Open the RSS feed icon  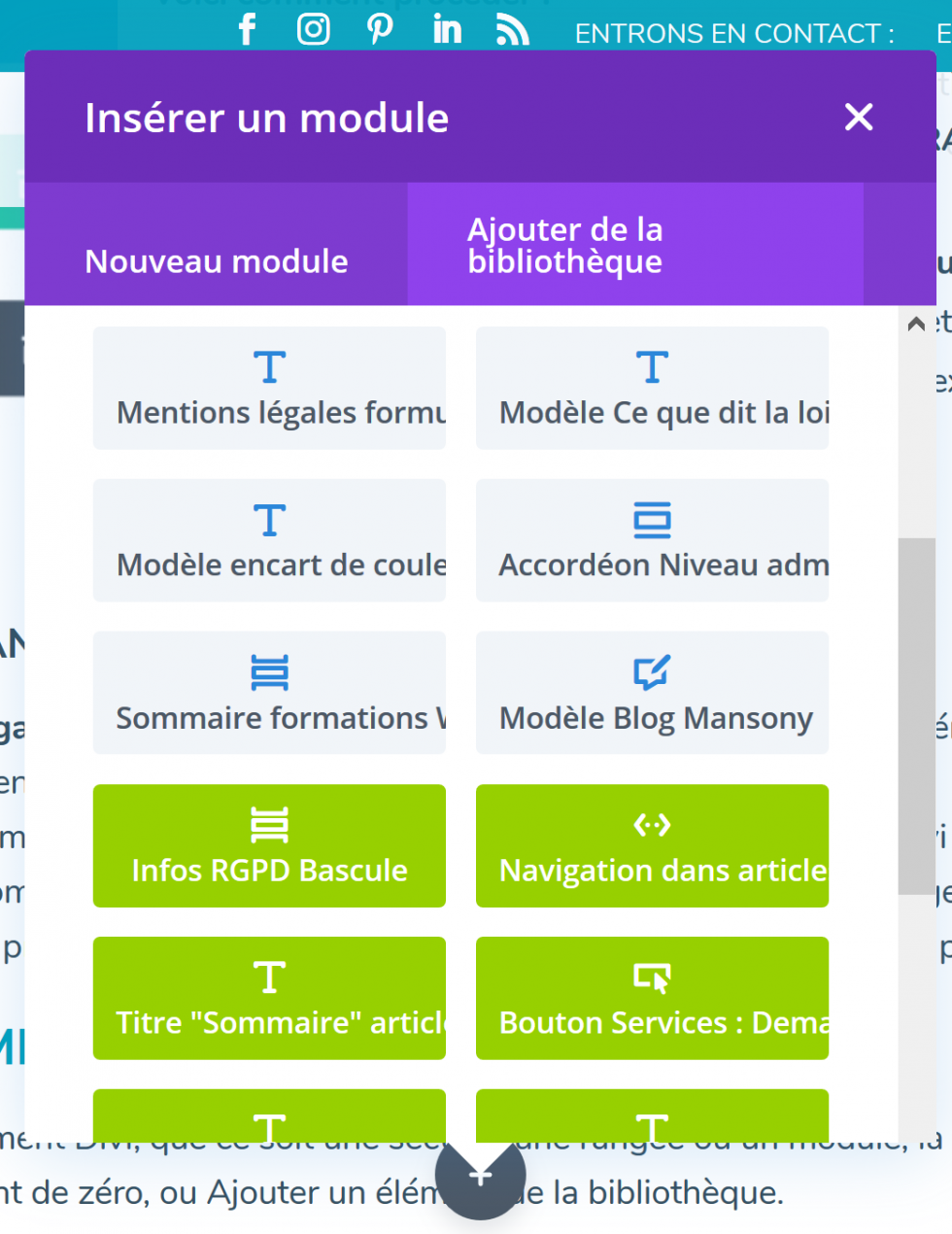click(512, 28)
